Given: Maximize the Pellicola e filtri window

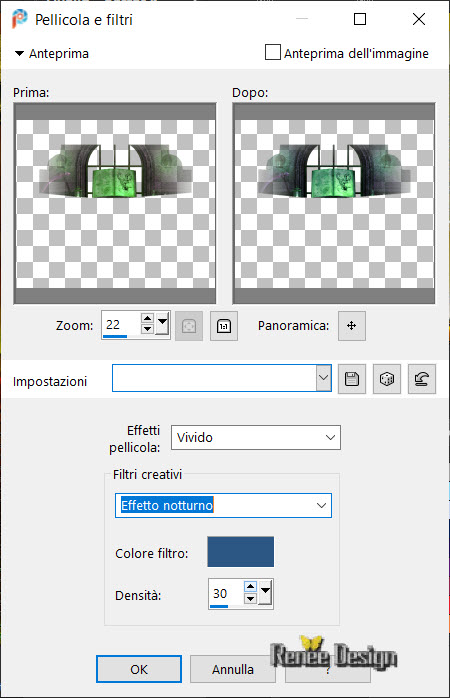Looking at the screenshot, I should coord(360,19).
